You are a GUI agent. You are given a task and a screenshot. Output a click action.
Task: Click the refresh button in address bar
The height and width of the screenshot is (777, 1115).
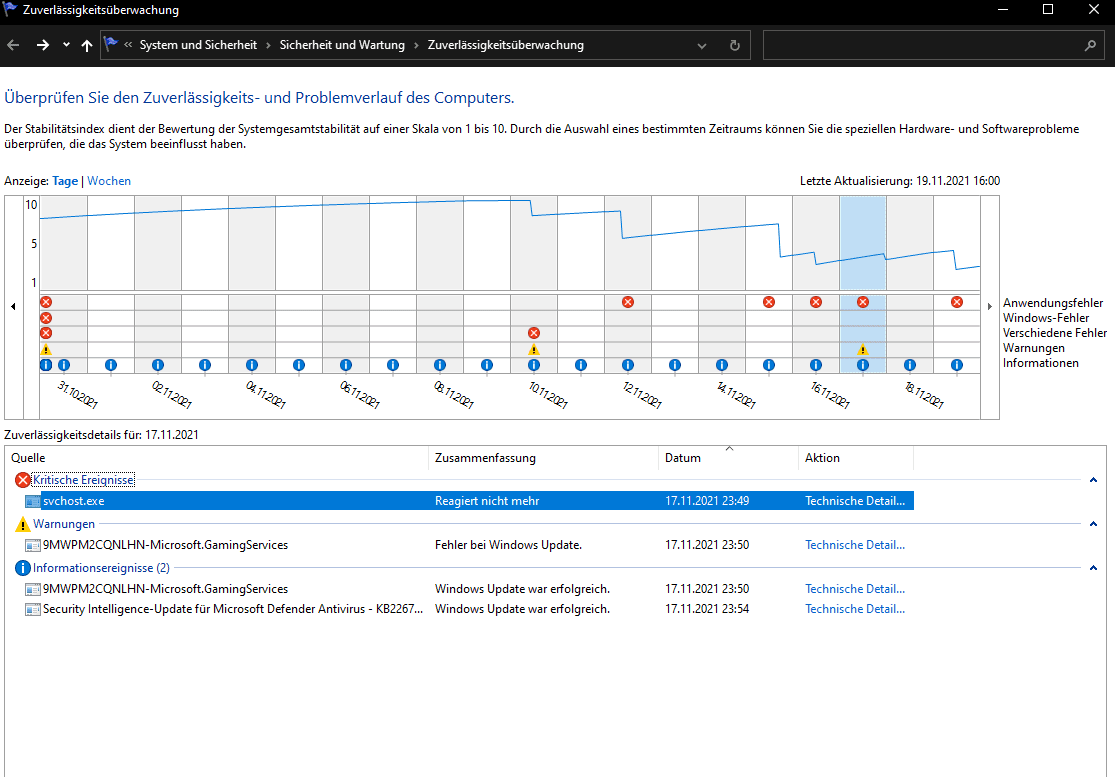pyautogui.click(x=734, y=45)
